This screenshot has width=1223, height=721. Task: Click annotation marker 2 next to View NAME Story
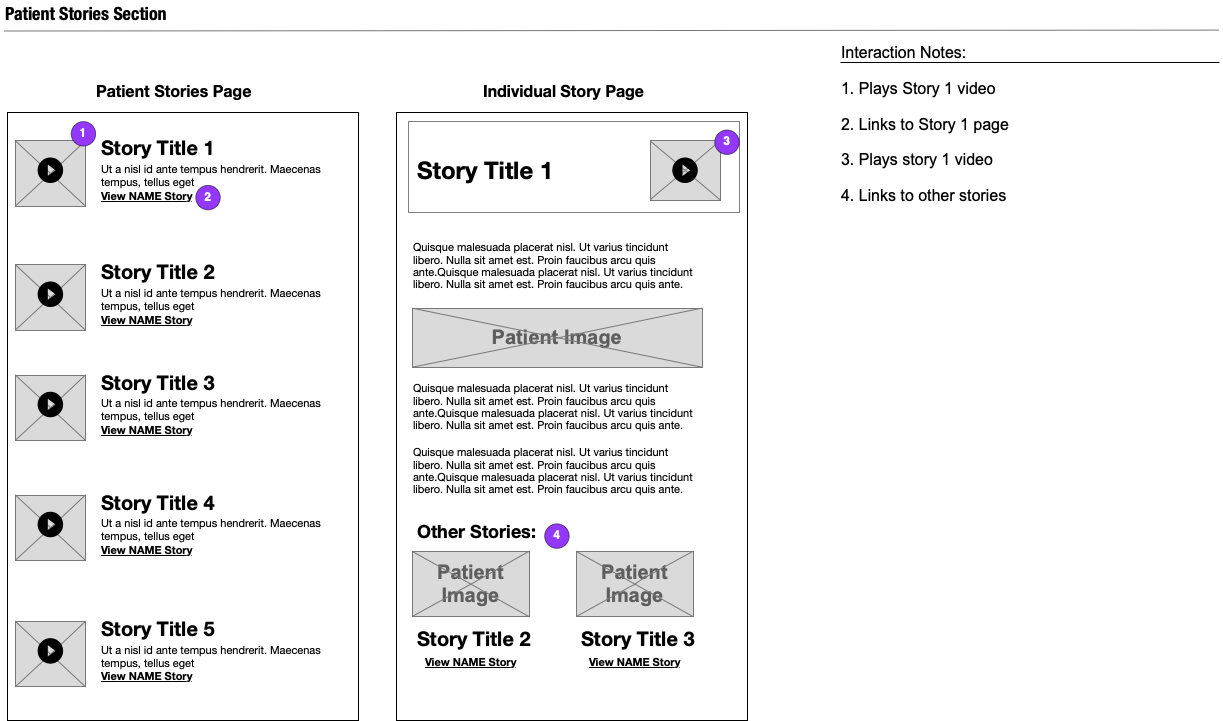(x=208, y=198)
